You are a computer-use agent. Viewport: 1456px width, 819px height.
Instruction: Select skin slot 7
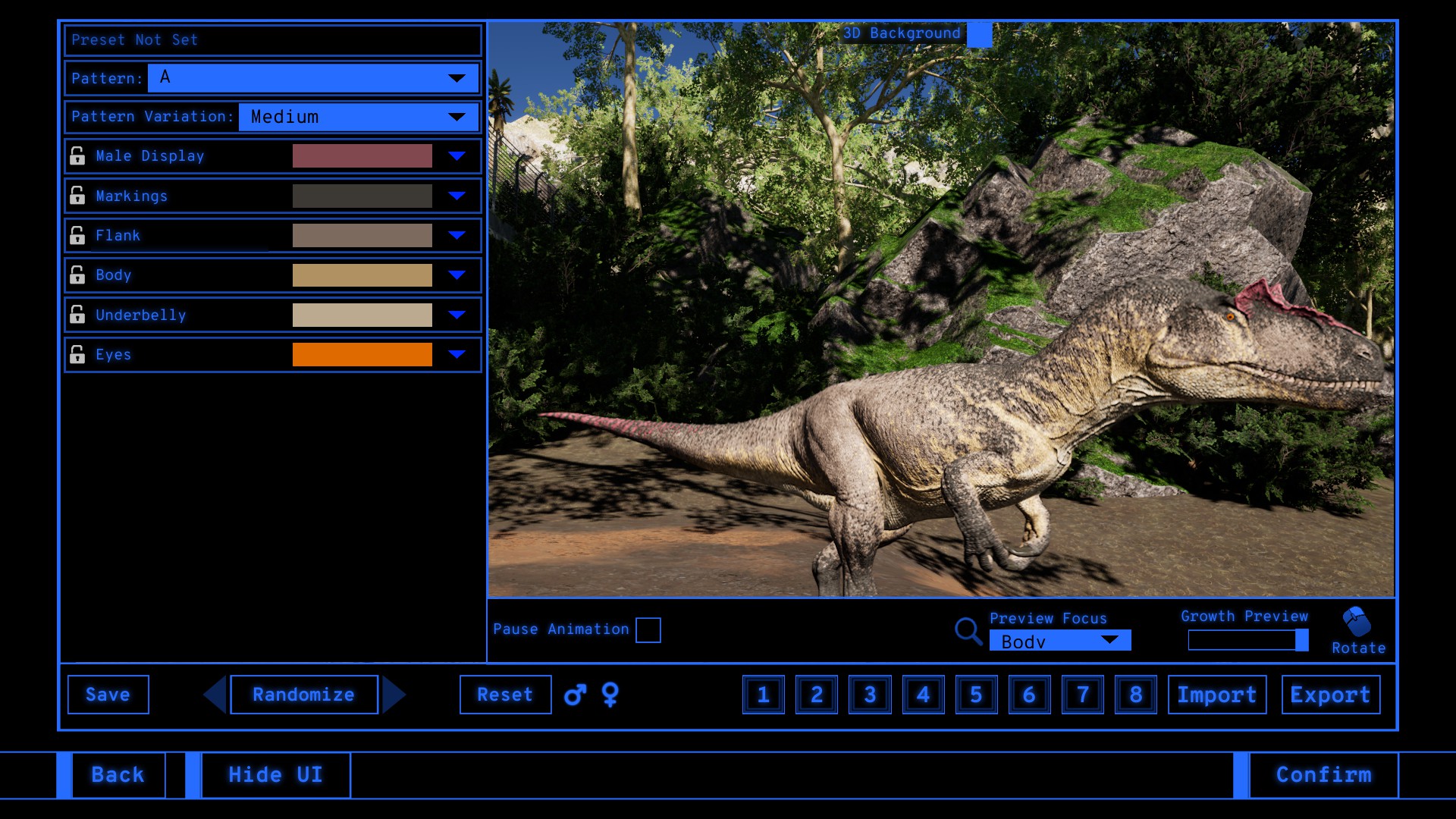coord(1082,695)
